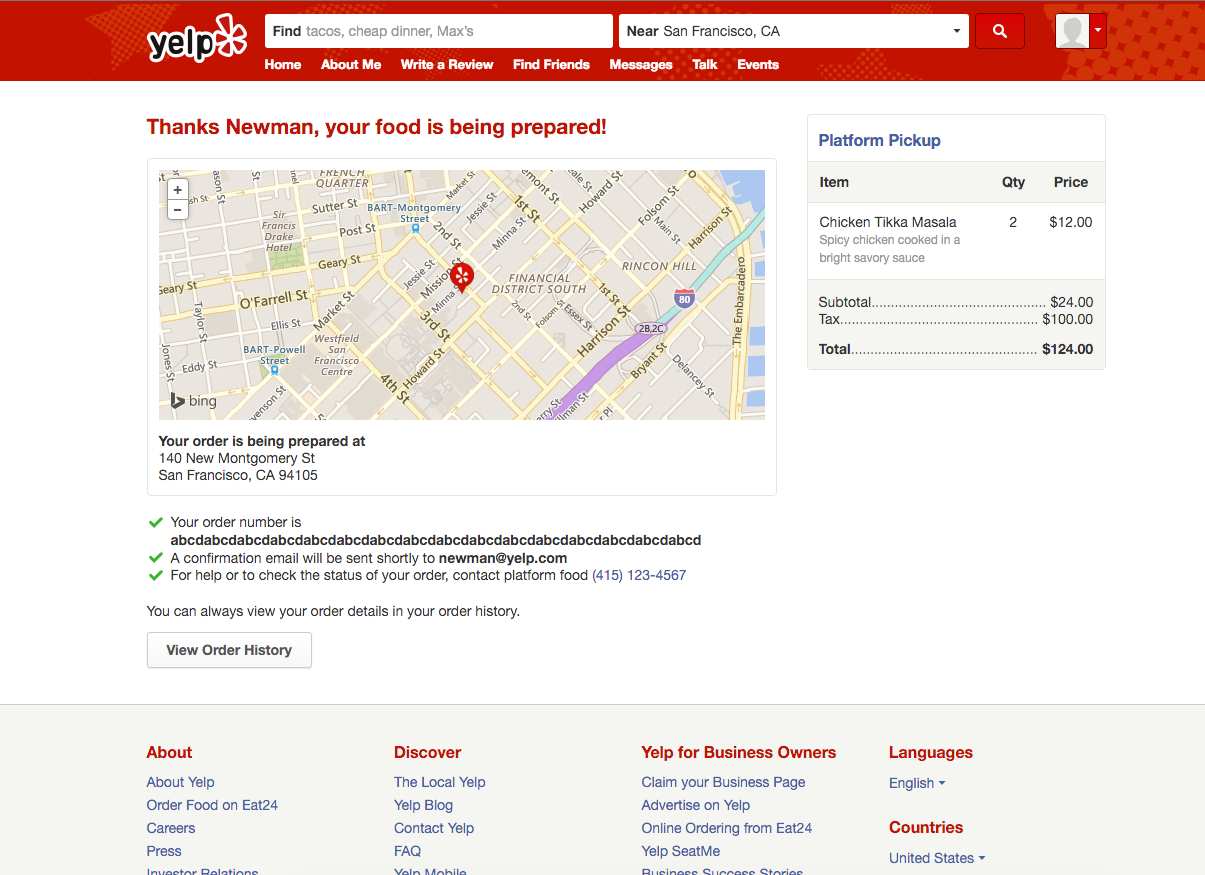1205x875 pixels.
Task: Open Messages from the top navigation
Action: 641,64
